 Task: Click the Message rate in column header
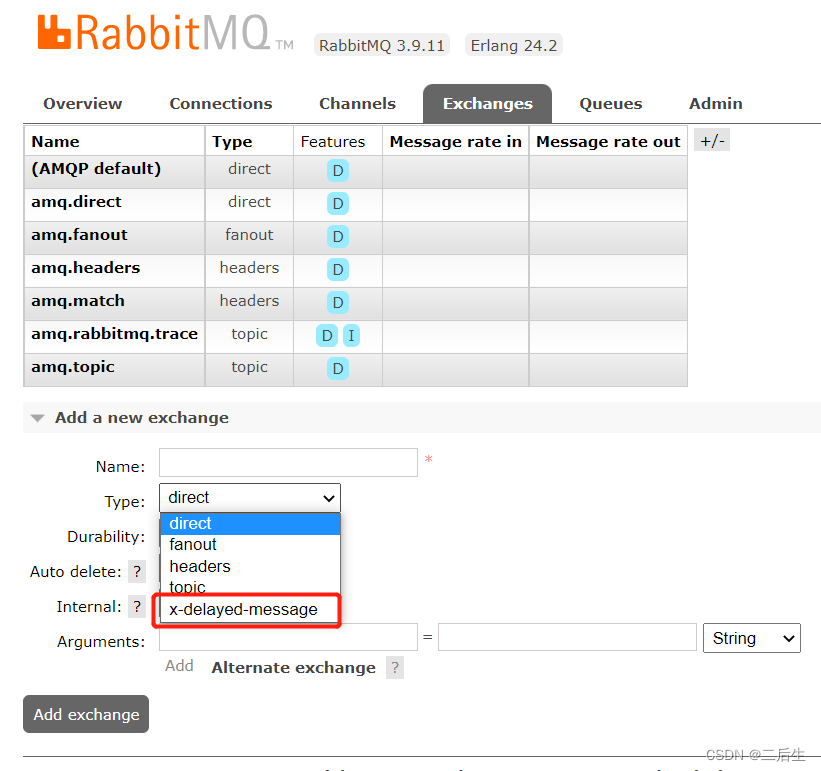pos(456,142)
